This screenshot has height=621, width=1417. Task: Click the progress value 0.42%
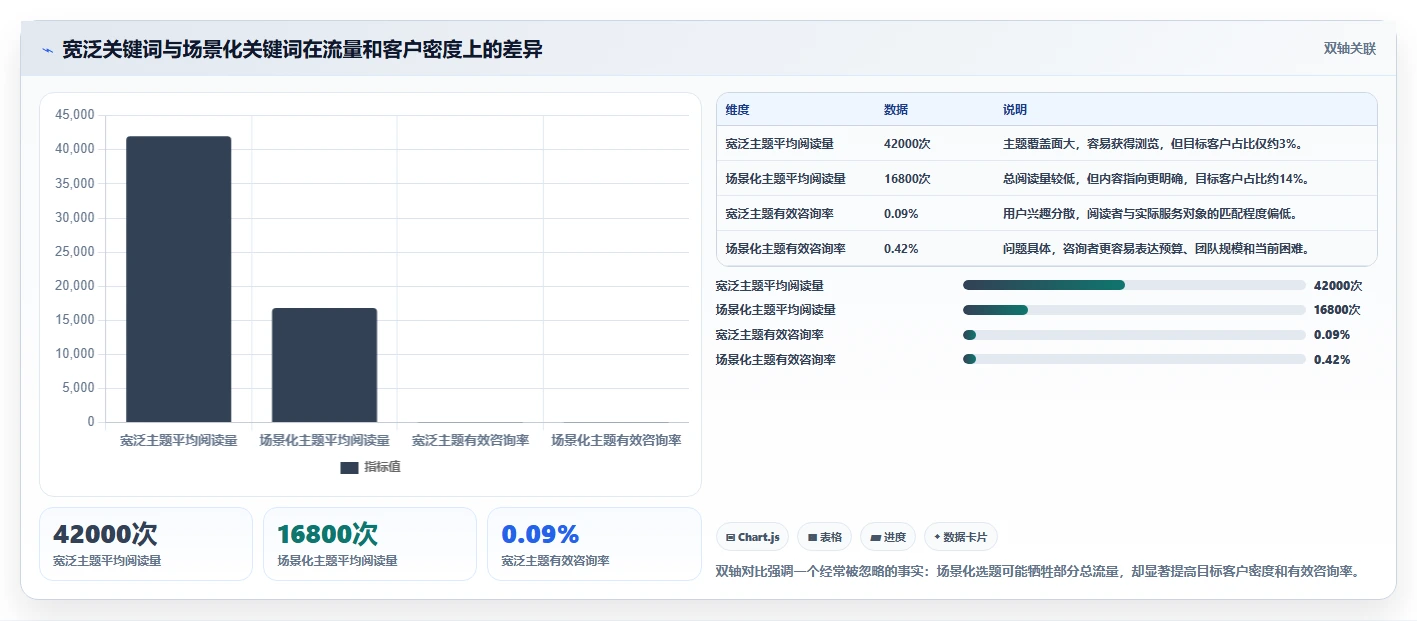click(x=1332, y=359)
